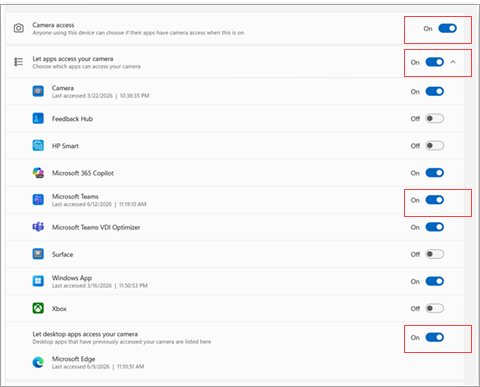Click Choose which apps can access your camera

[86, 67]
